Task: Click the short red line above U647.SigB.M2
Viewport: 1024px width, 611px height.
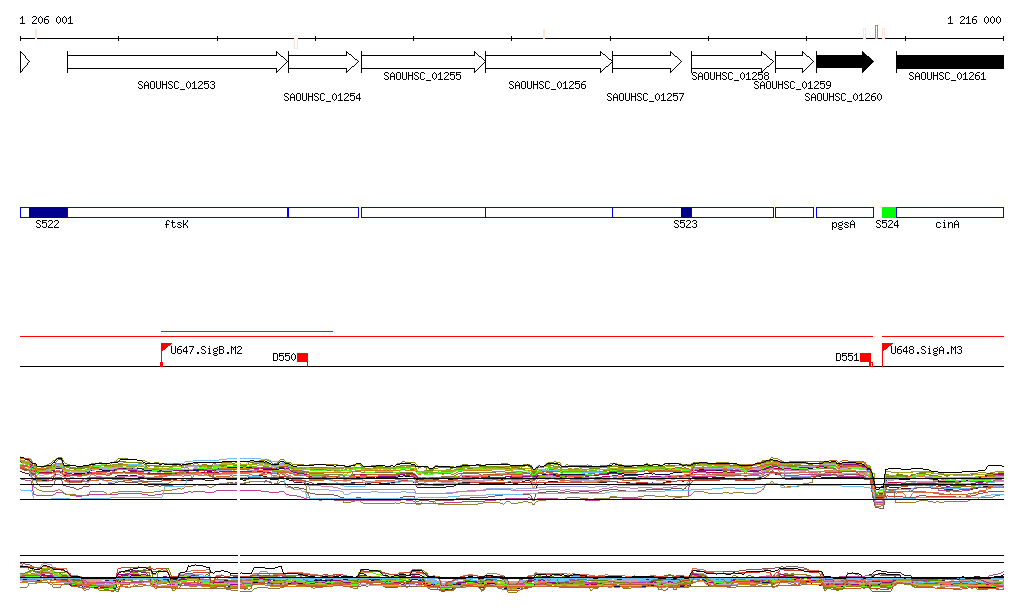Action: pyautogui.click(x=247, y=332)
